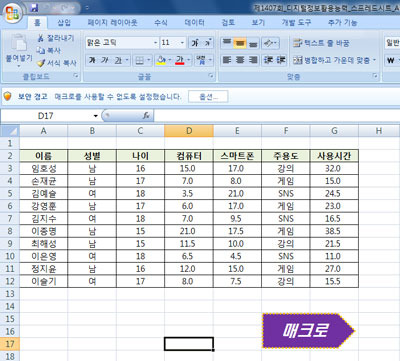This screenshot has height=361, width=400.
Task: Switch to 홈 ribbon tab
Action: tap(37, 23)
